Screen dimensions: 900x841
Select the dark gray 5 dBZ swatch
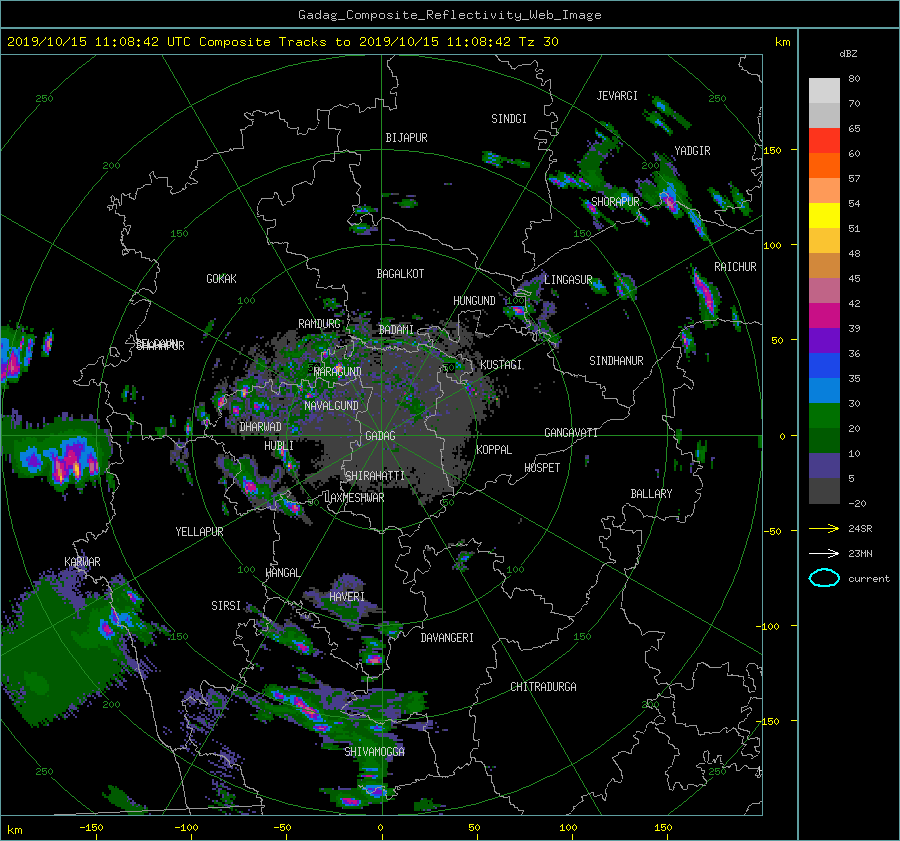point(824,491)
